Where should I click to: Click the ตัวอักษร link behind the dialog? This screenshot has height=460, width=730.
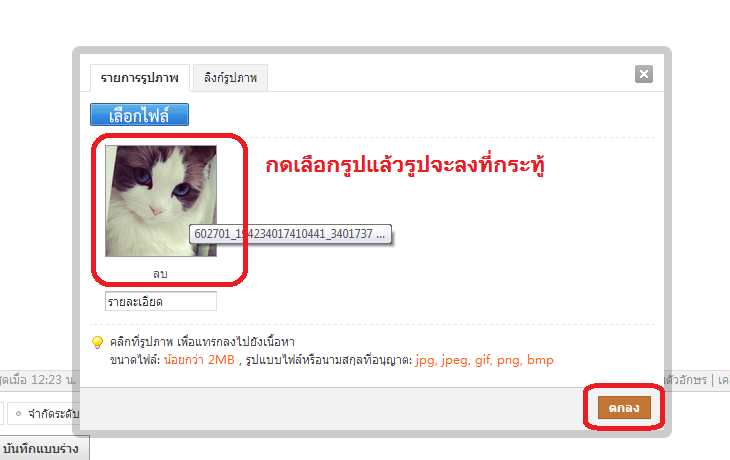click(x=684, y=380)
